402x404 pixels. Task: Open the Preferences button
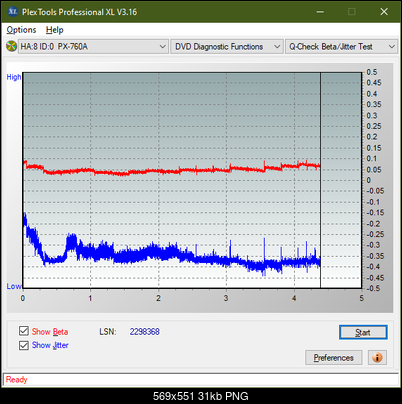point(333,358)
